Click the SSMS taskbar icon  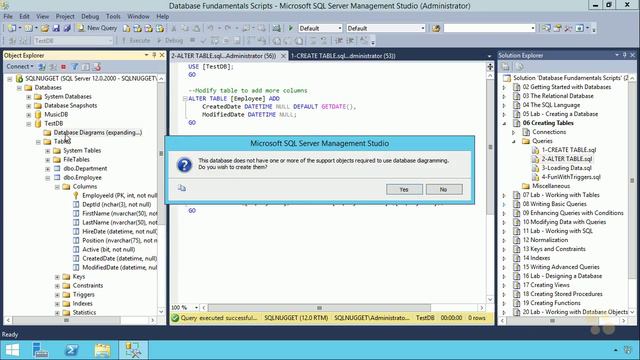[133, 350]
